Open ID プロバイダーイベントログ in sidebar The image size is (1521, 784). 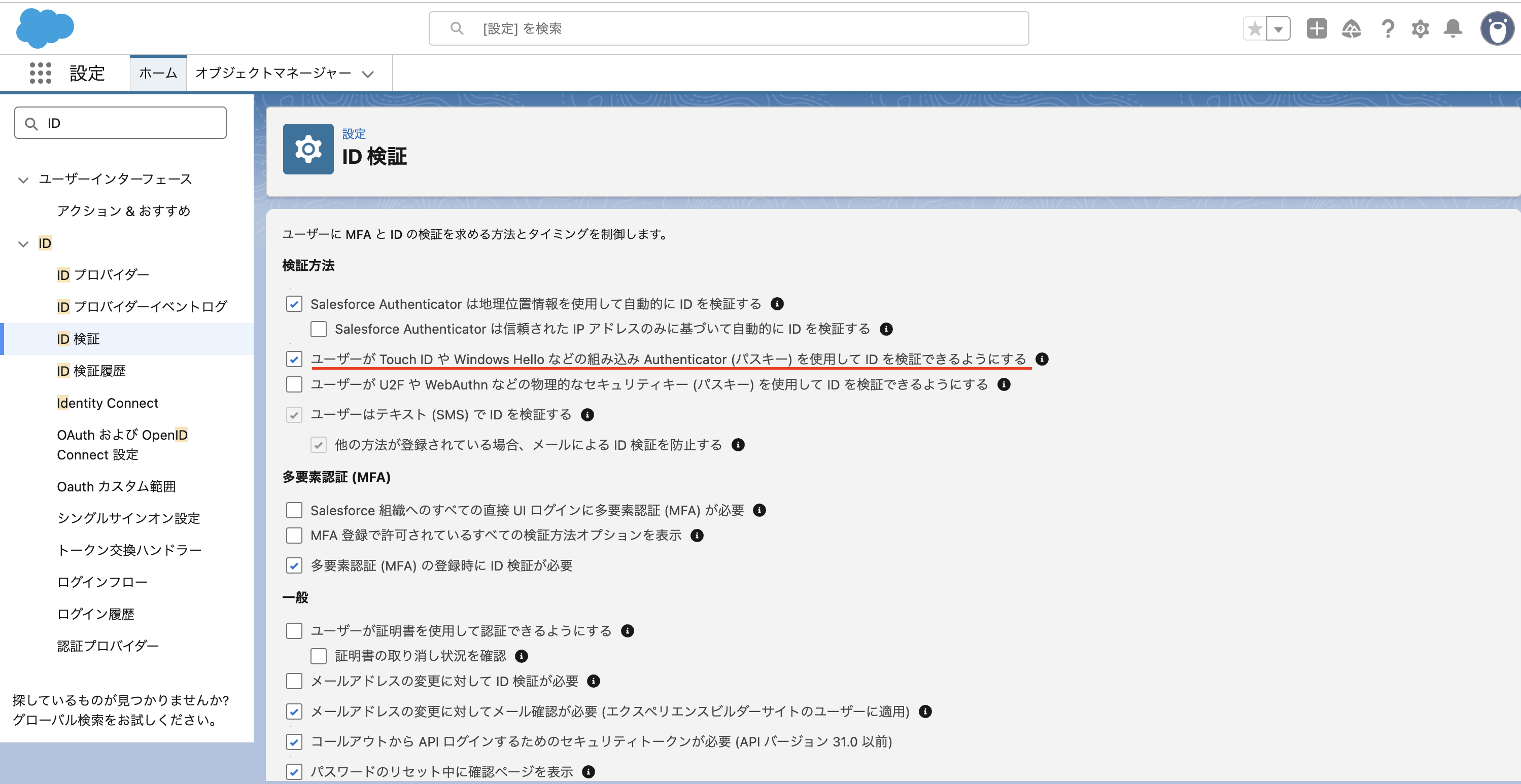tap(142, 307)
